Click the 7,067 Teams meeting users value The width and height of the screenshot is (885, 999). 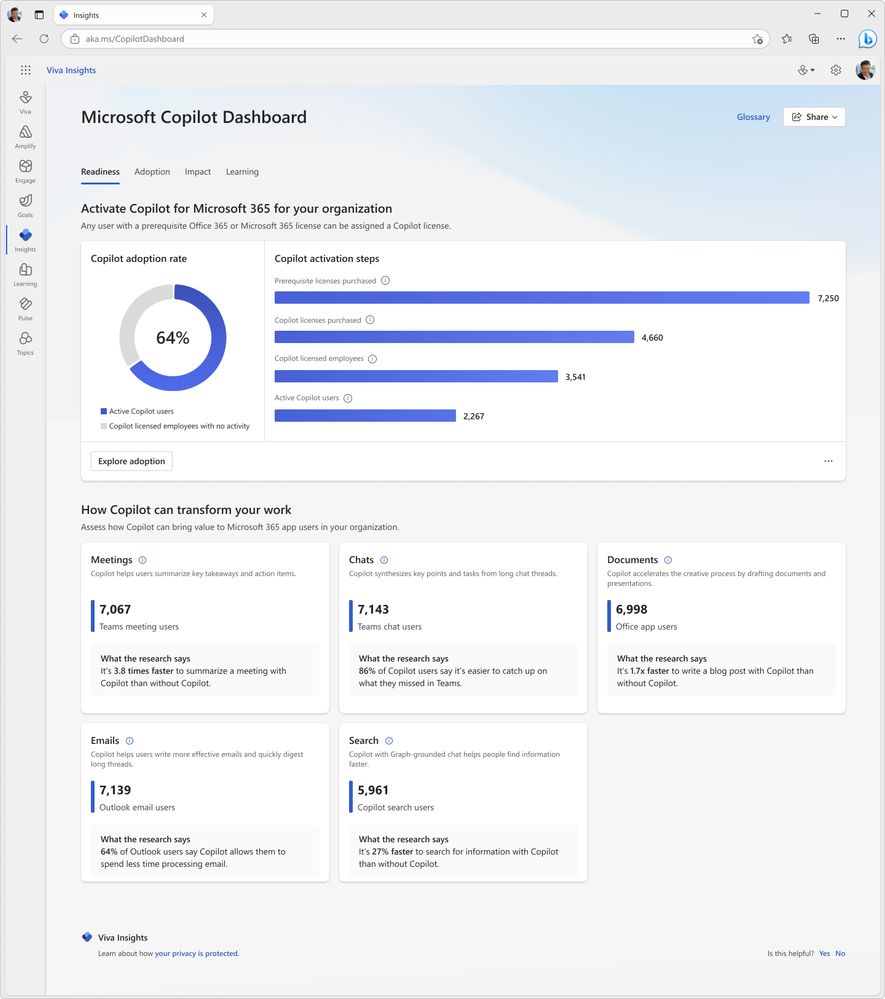(115, 610)
